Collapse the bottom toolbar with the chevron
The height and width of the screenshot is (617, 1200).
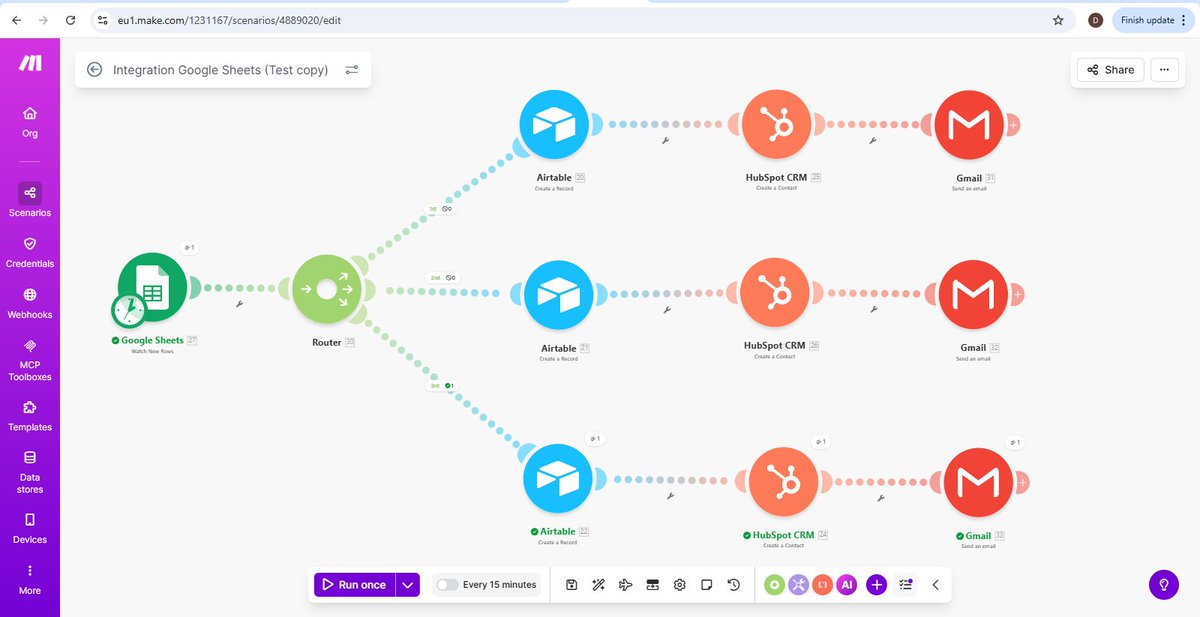tap(935, 585)
